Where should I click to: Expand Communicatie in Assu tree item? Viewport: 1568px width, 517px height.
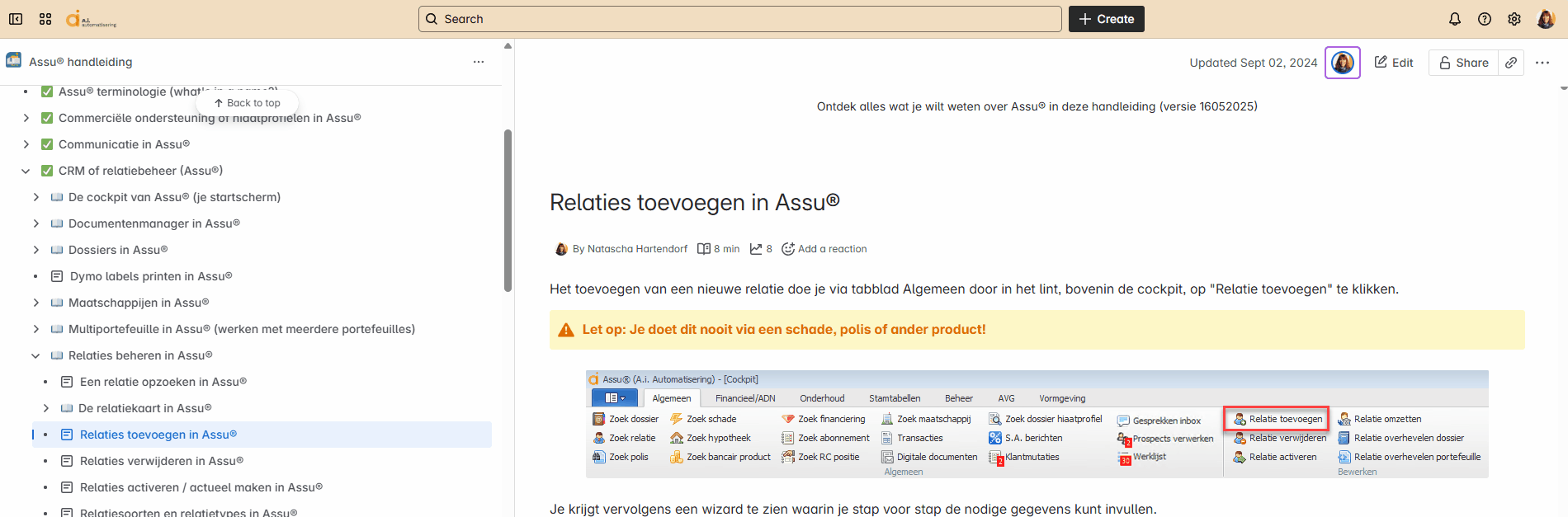coord(26,144)
